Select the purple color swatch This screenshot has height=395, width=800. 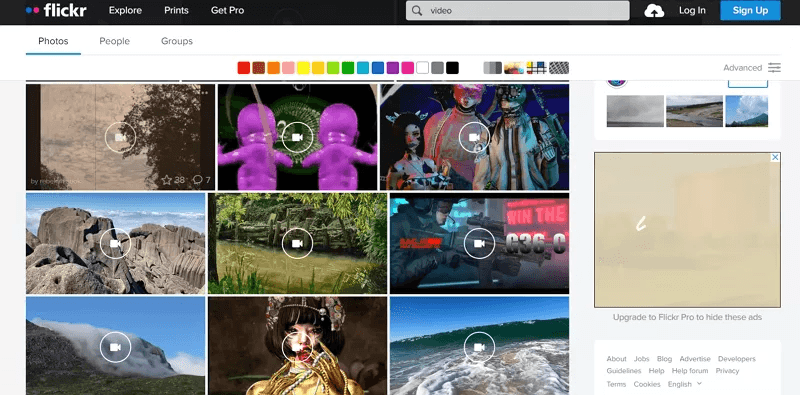click(392, 67)
